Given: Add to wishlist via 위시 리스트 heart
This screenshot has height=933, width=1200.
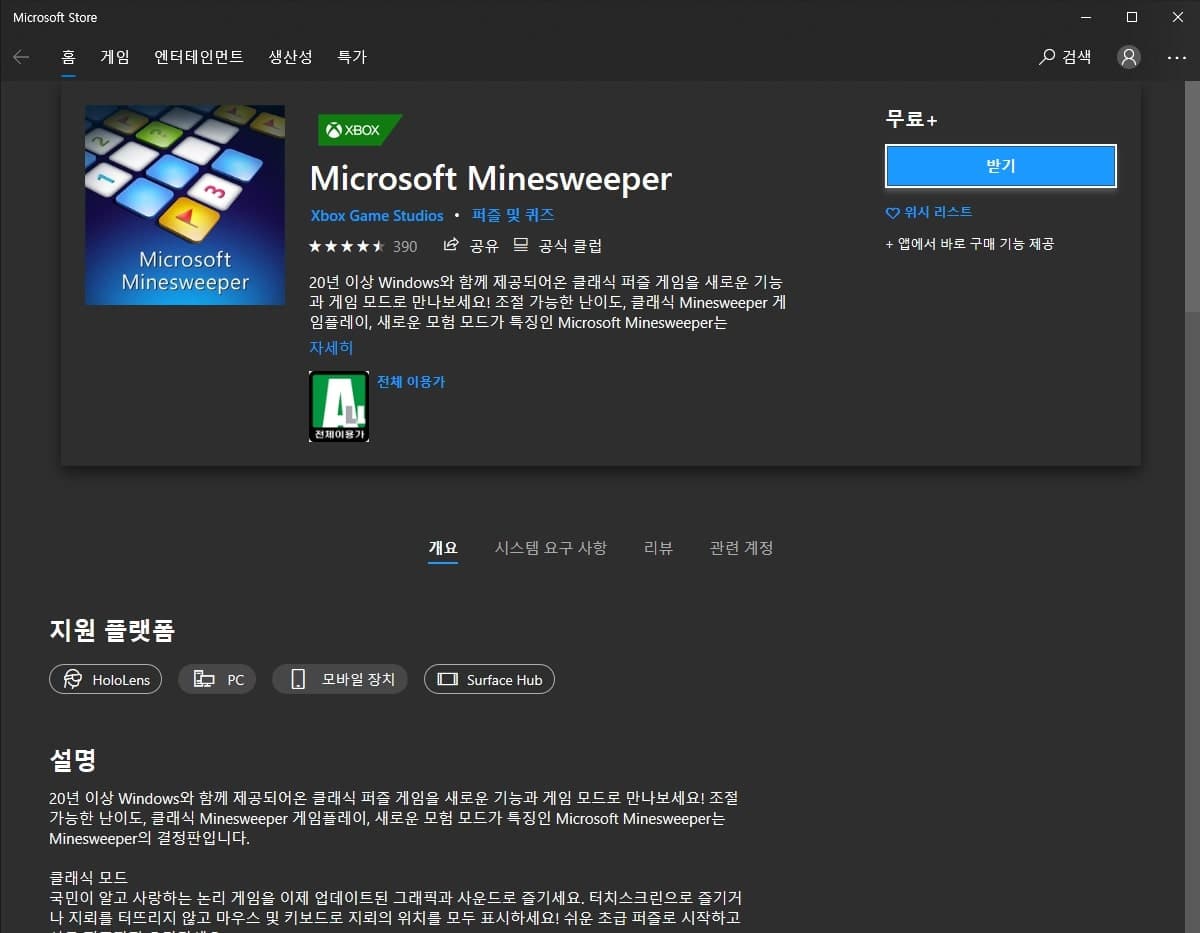Looking at the screenshot, I should (x=893, y=213).
